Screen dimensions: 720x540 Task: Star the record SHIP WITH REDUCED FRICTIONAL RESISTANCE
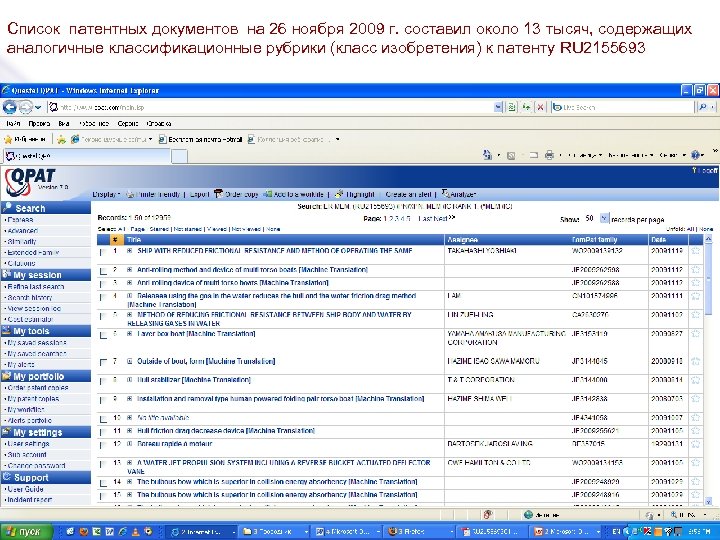click(695, 251)
